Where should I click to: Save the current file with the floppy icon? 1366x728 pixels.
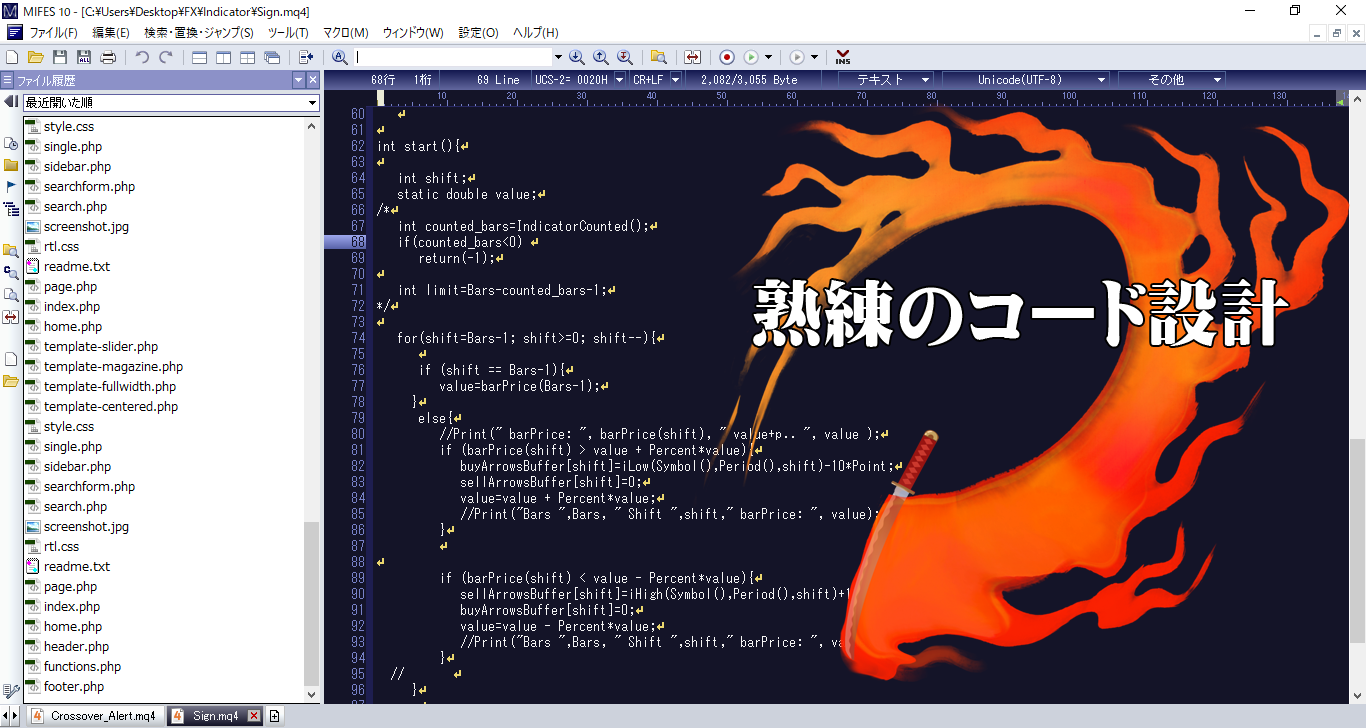60,58
